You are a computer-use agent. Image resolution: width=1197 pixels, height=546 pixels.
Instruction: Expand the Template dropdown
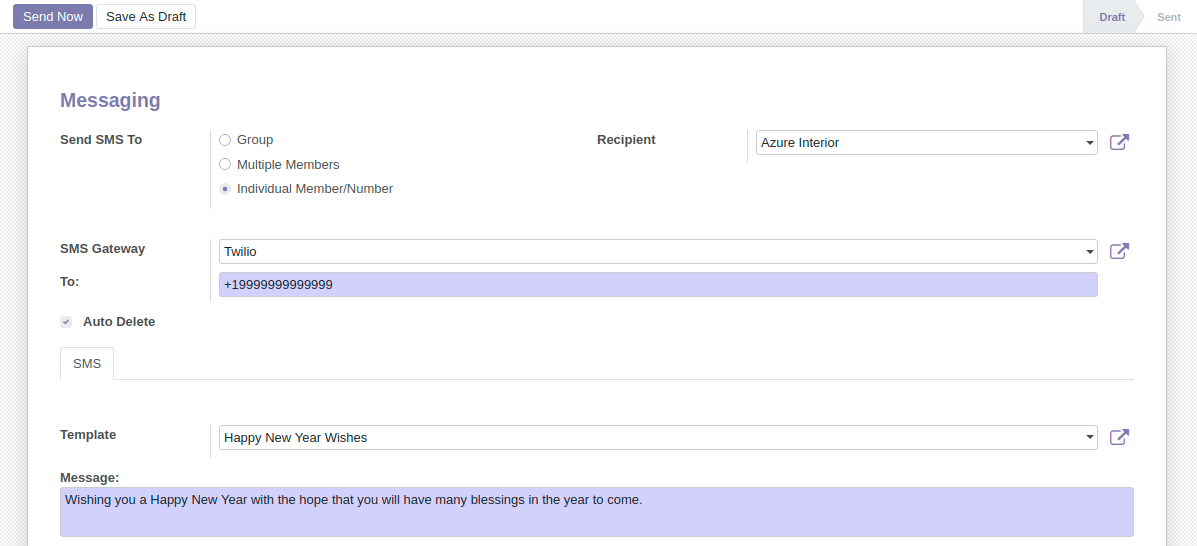(x=1089, y=438)
